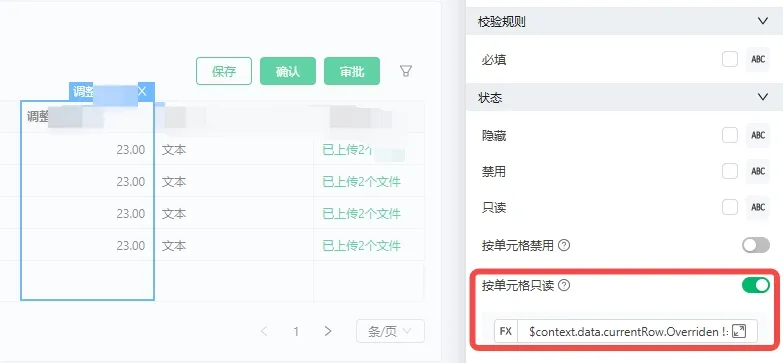
Task: Click ABC binding icon beside 只读
Action: (758, 207)
